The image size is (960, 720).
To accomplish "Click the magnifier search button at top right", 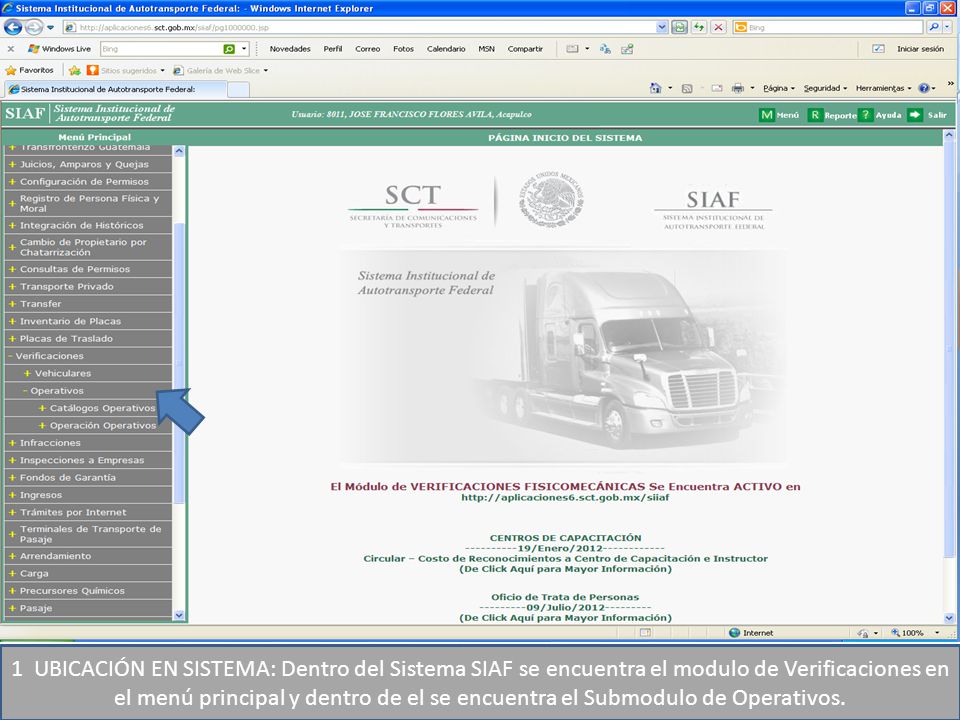I will tap(933, 28).
